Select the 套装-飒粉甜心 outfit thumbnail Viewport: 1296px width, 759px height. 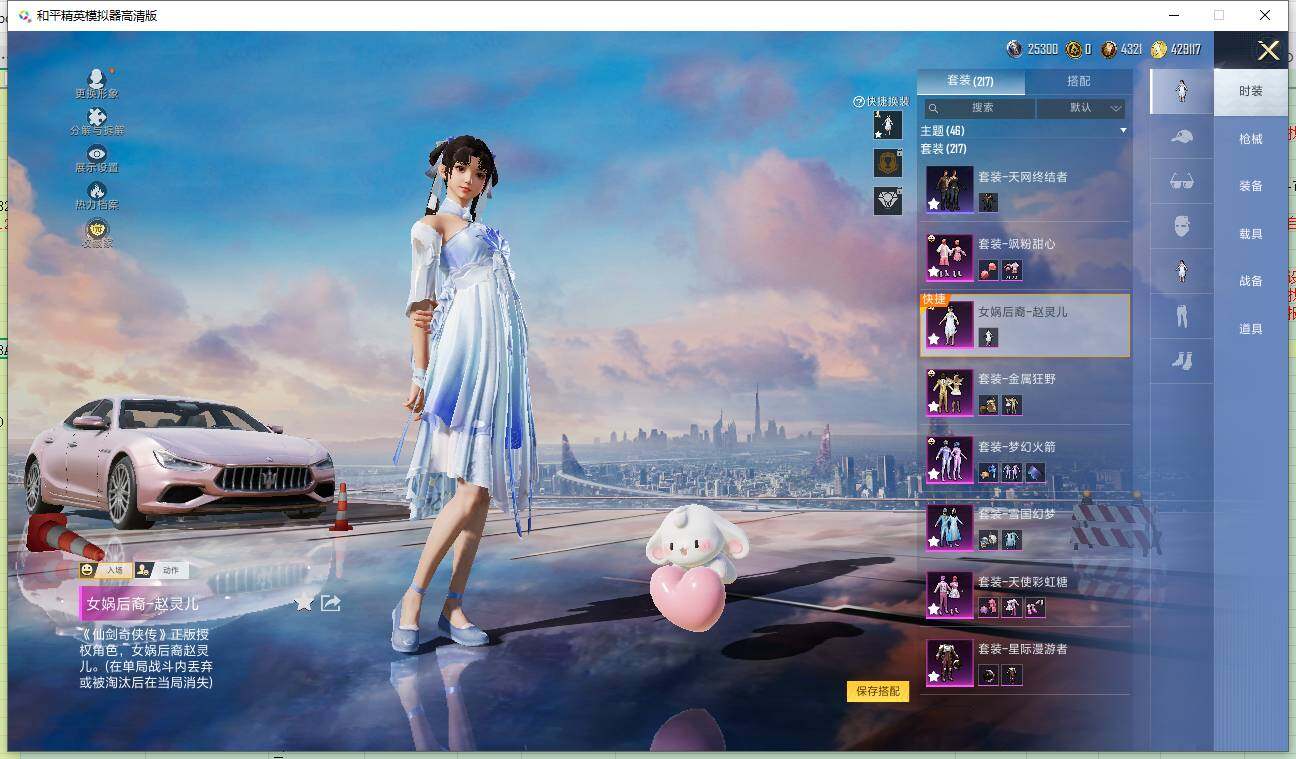point(949,257)
